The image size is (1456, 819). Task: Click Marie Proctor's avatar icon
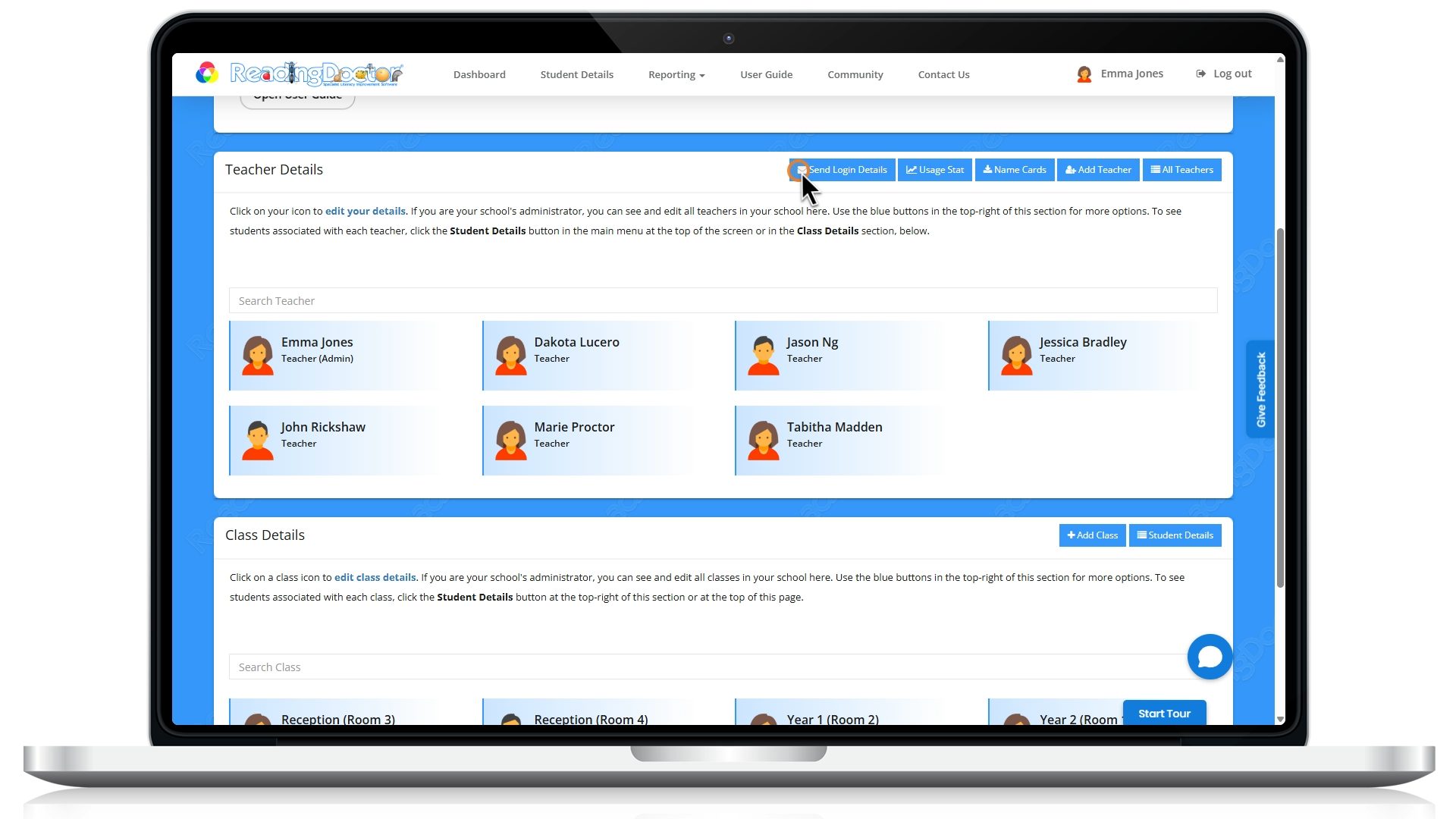click(510, 441)
